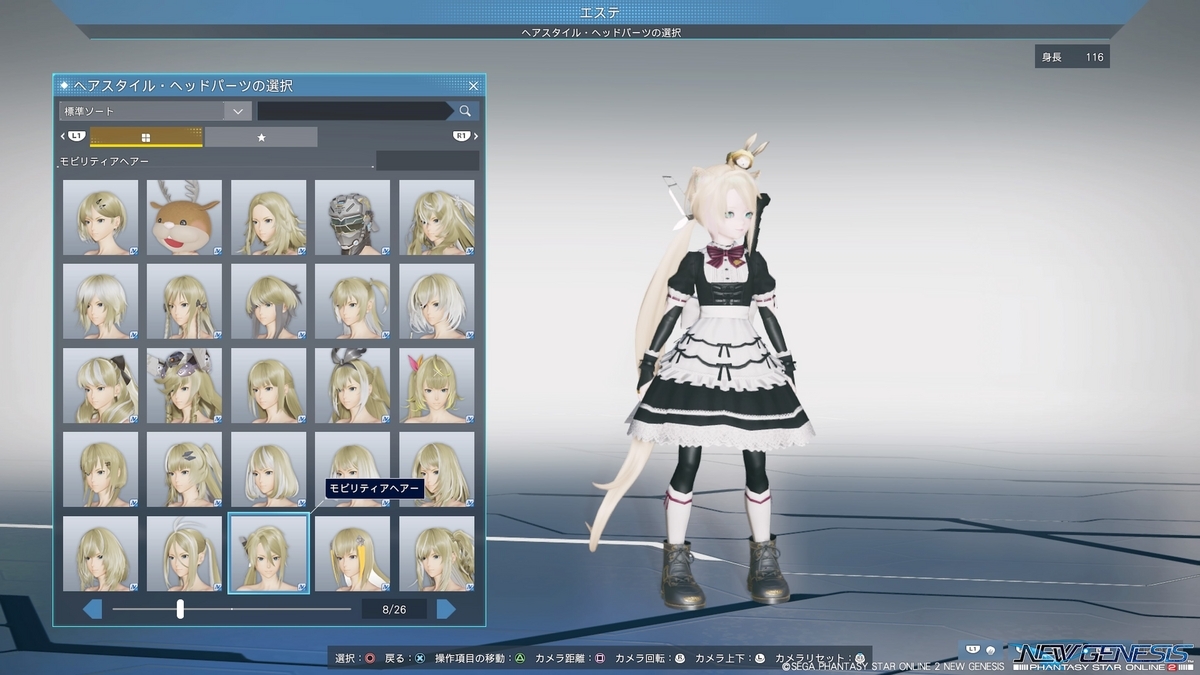Choose the hair with yellow streak extension
The image size is (1200, 675).
tap(353, 553)
